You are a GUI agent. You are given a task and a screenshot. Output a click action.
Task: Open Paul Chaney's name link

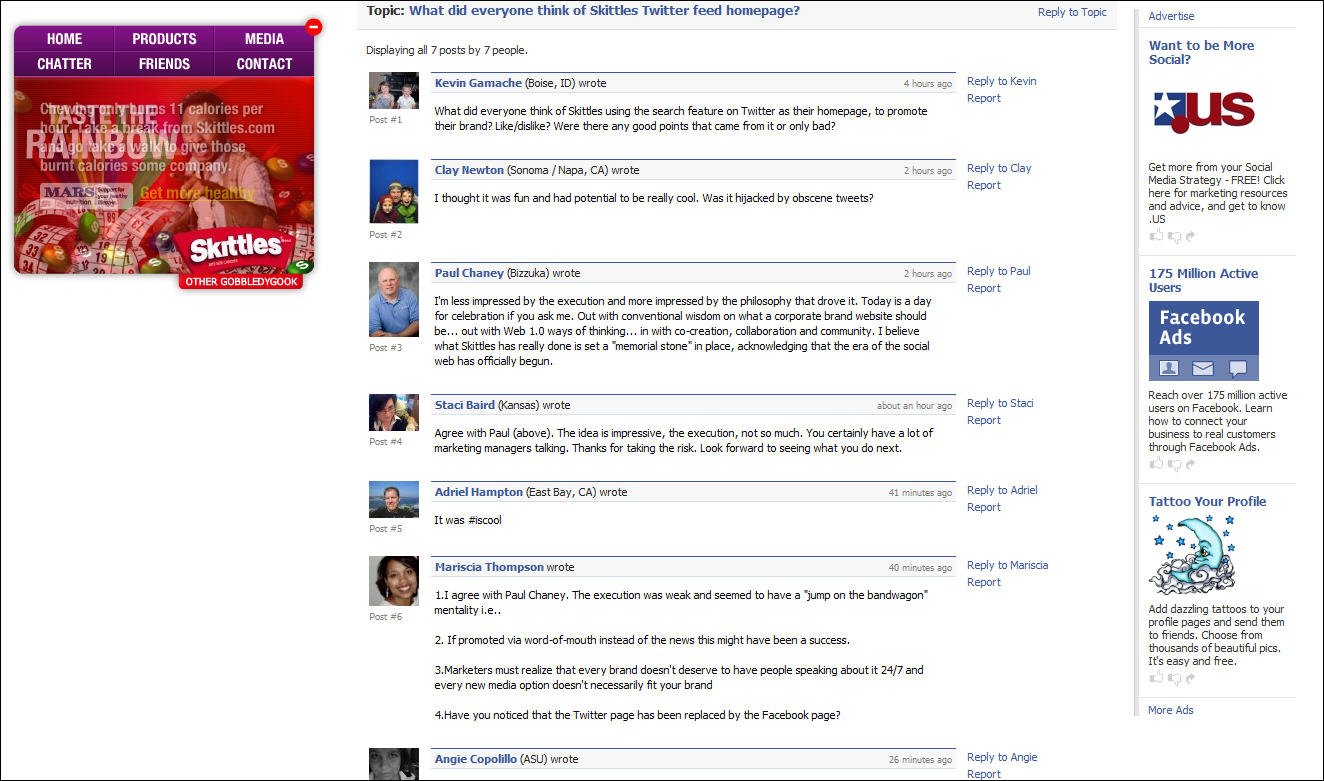pyautogui.click(x=469, y=273)
